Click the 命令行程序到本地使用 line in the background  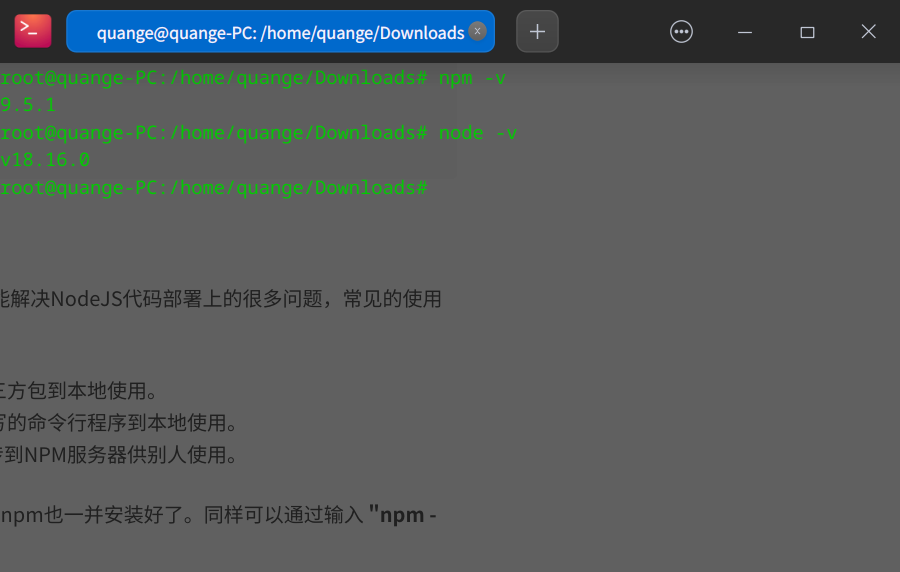click(119, 423)
